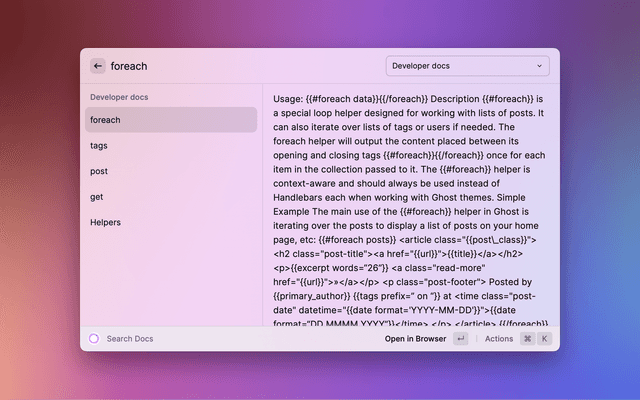Click the Usage text in detail pane
This screenshot has height=400, width=640.
pos(290,98)
